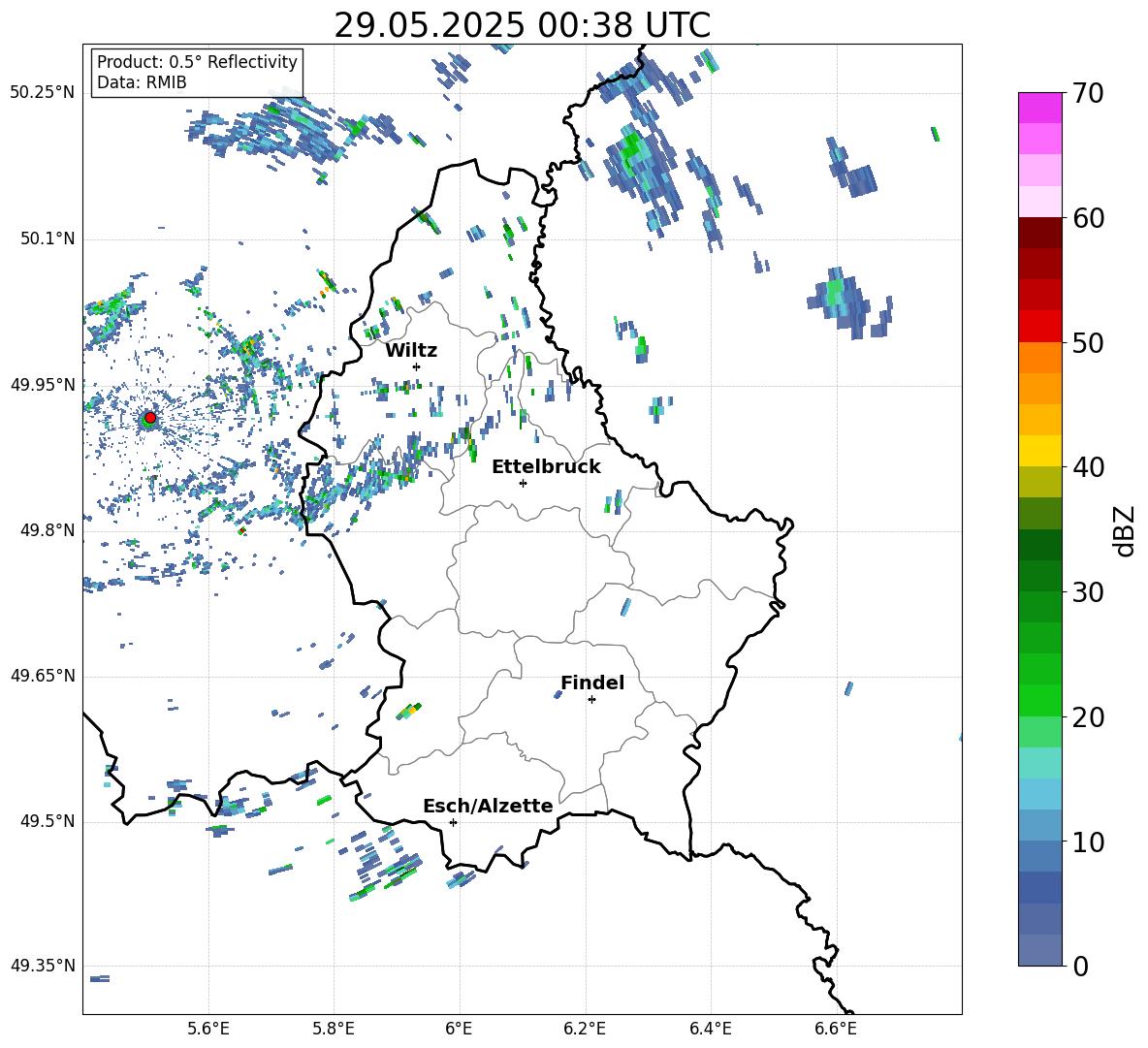Viewport: 1148px width, 1048px height.
Task: Click the yellow 40 dBZ colorbar band
Action: [x=1039, y=451]
